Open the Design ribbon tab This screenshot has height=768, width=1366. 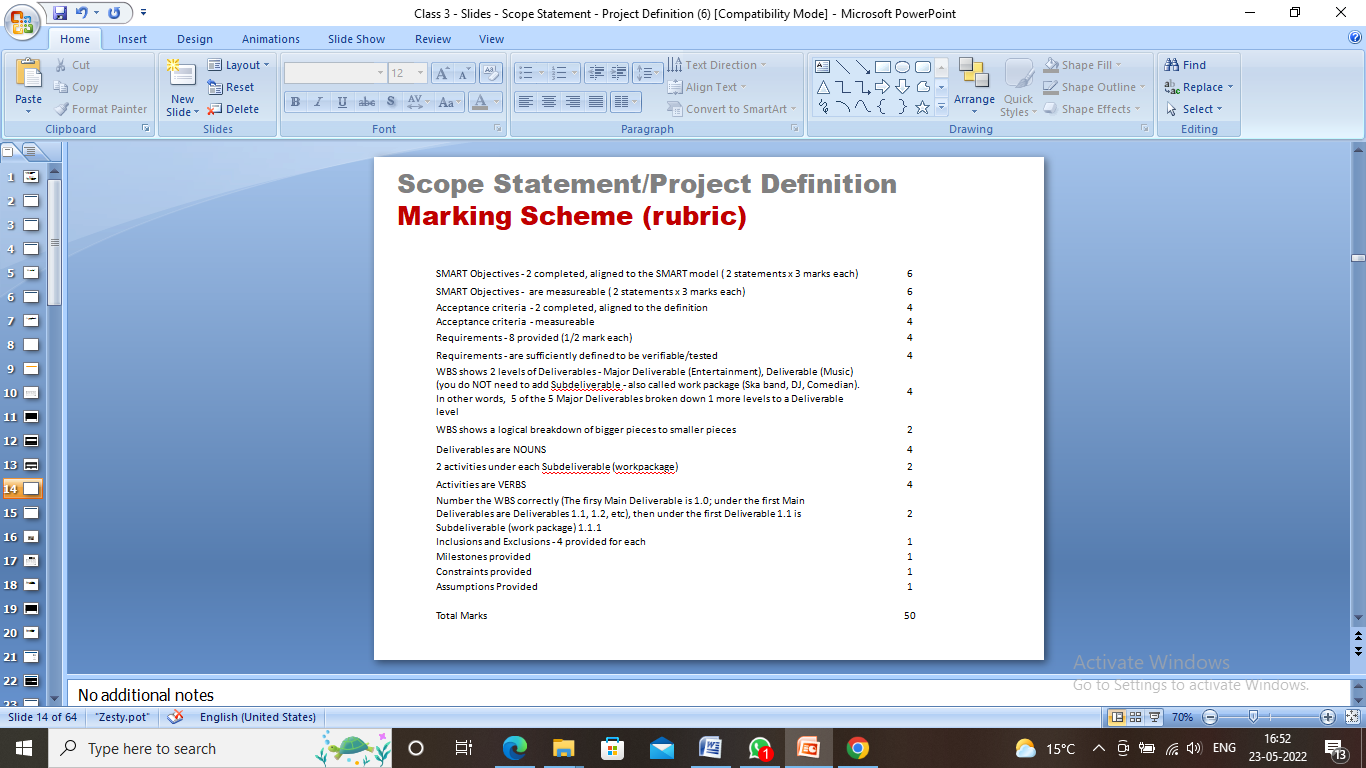[x=195, y=39]
